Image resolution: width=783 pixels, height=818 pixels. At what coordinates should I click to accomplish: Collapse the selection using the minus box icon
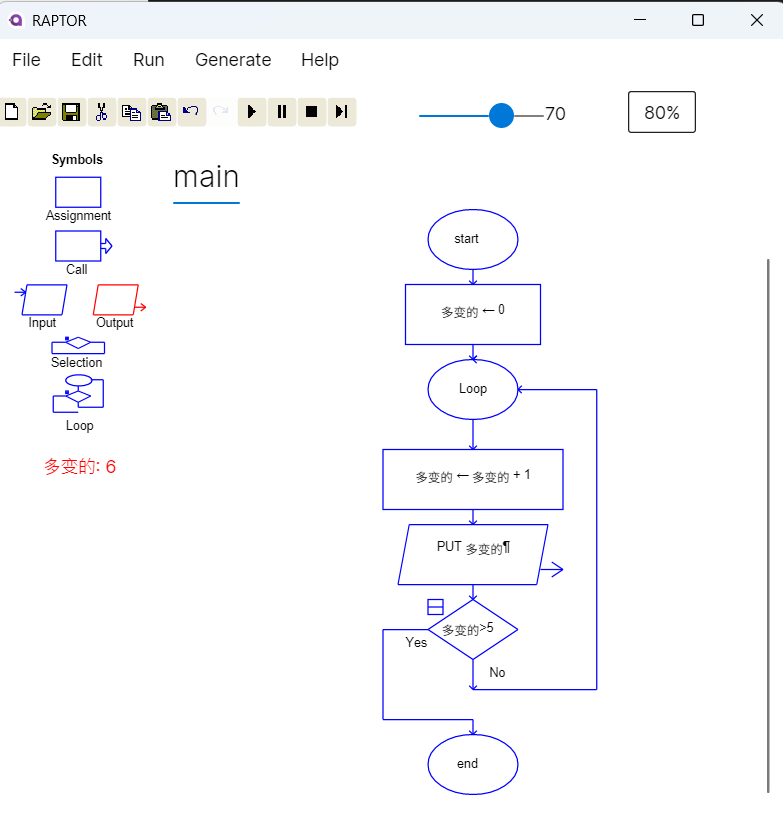point(435,607)
